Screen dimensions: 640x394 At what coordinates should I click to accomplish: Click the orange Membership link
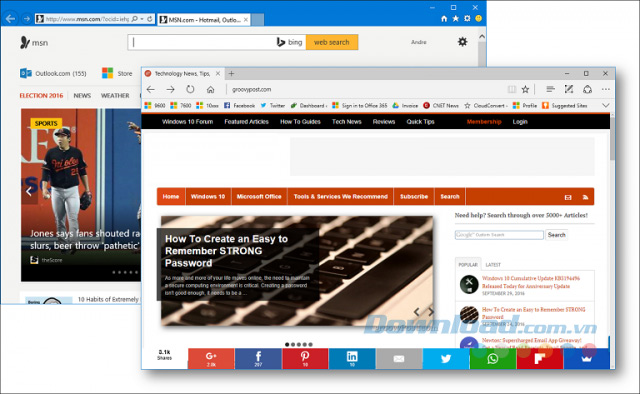point(484,122)
